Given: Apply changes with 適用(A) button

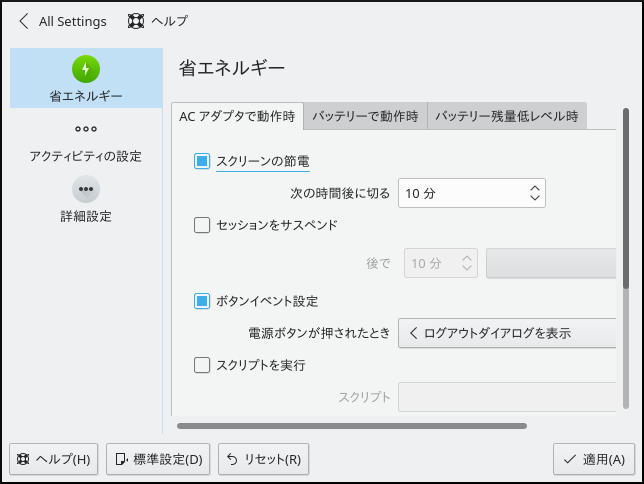Looking at the screenshot, I should point(594,459).
